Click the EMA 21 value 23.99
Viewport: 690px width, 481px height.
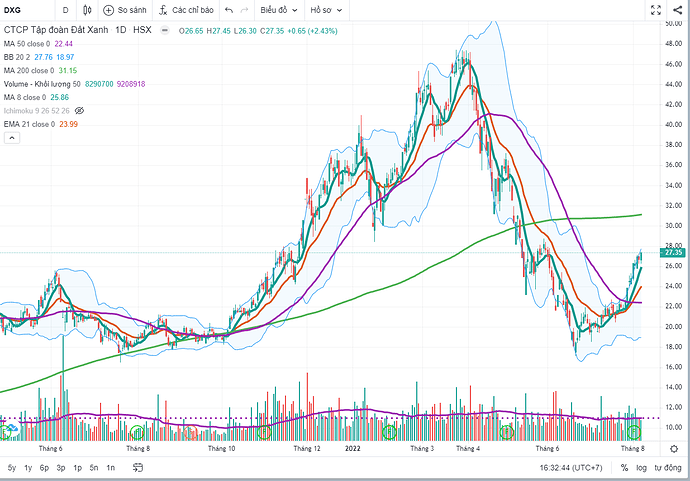point(69,124)
